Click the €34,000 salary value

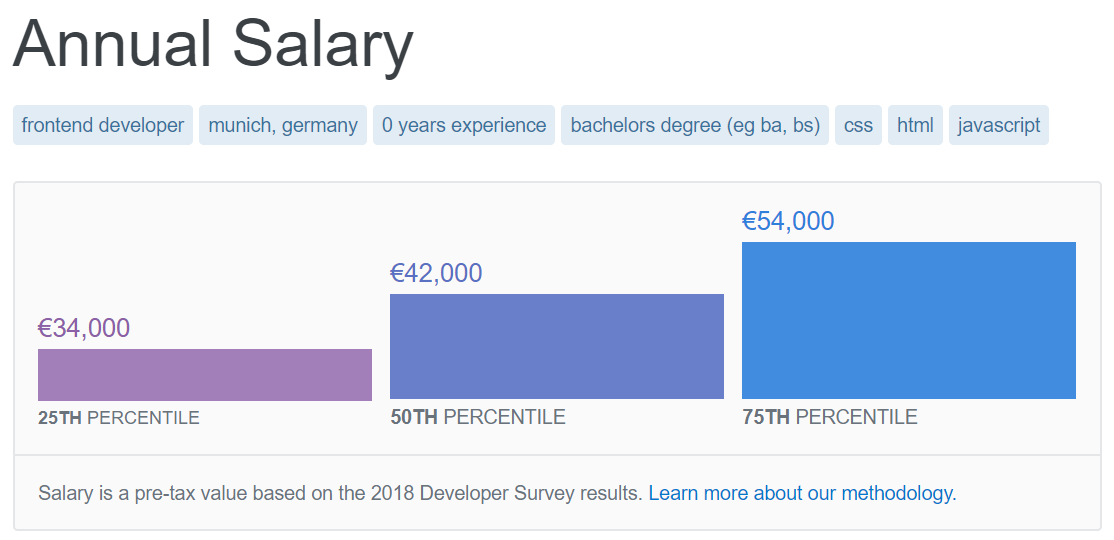[x=84, y=328]
